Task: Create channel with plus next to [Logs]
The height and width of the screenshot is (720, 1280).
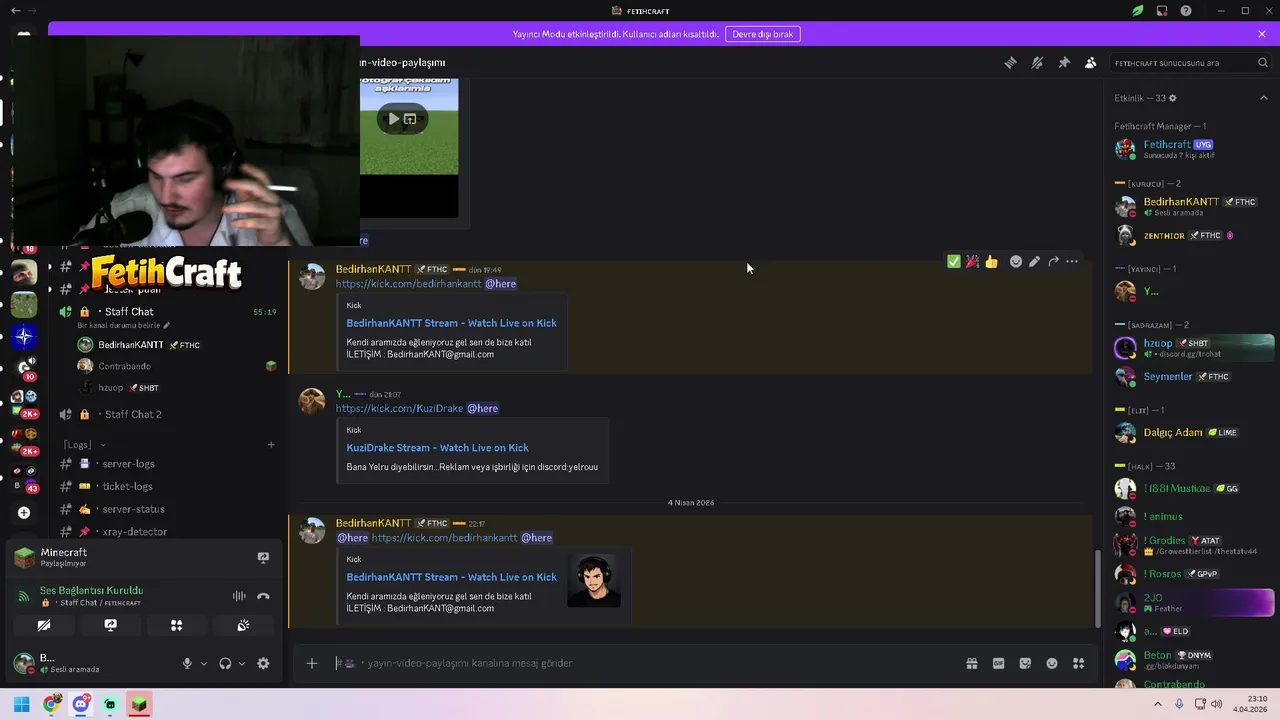Action: pyautogui.click(x=271, y=445)
